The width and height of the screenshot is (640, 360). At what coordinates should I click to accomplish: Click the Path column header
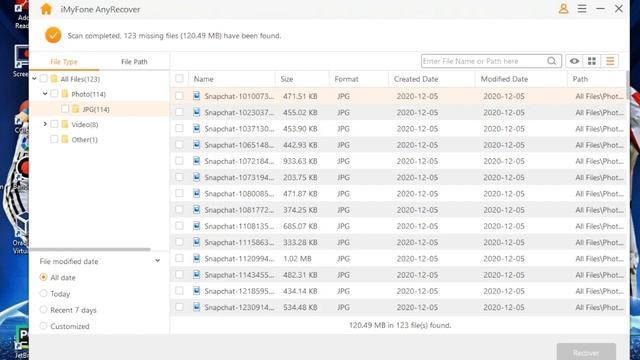coord(596,79)
